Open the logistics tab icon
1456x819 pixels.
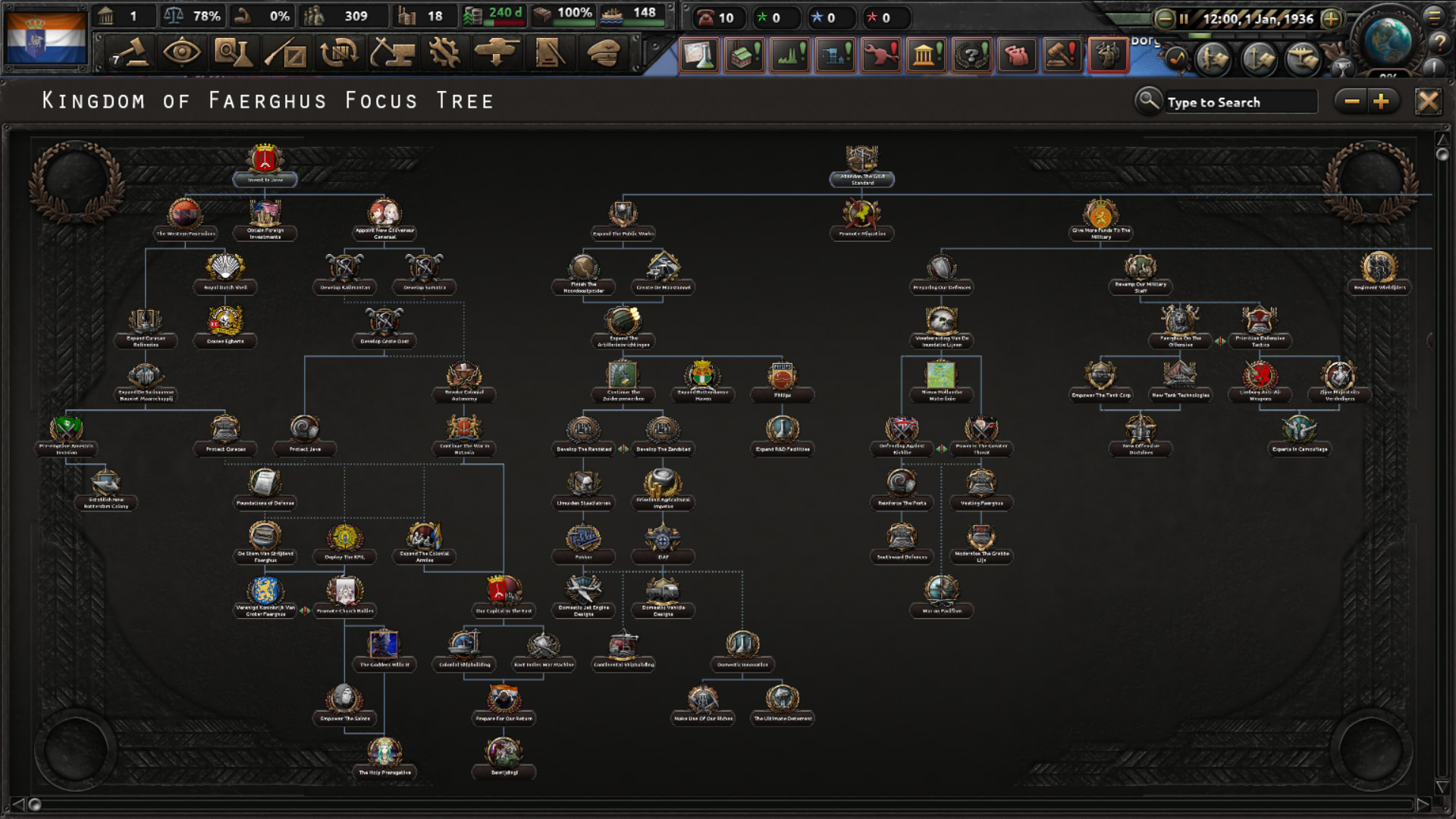[x=550, y=53]
